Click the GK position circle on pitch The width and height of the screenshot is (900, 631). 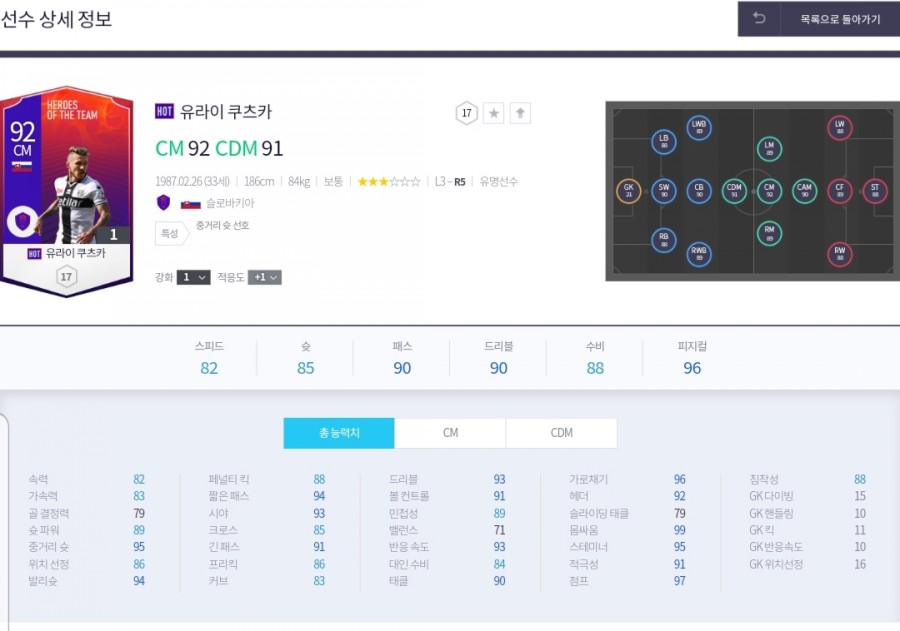click(629, 191)
